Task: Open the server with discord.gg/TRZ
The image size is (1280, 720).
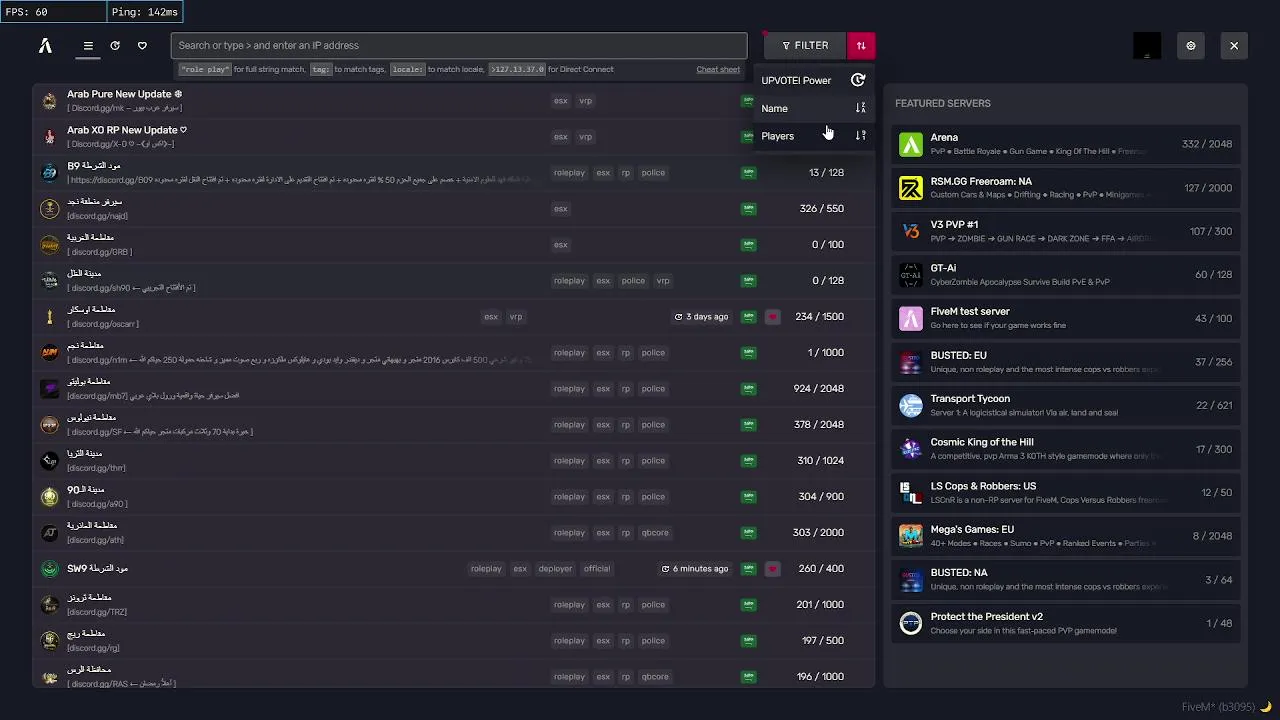Action: click(x=455, y=605)
